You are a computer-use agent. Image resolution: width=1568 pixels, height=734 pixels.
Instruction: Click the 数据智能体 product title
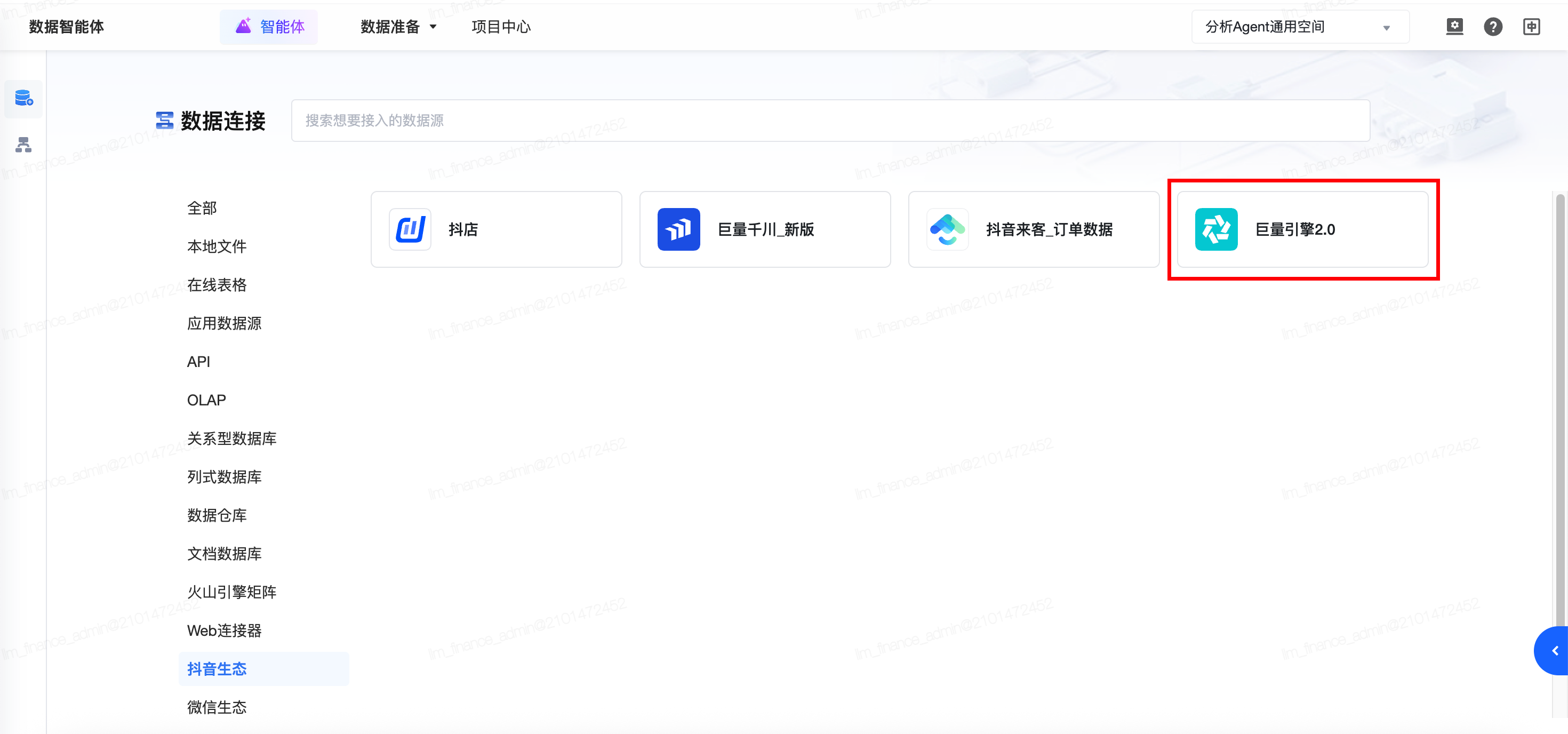pyautogui.click(x=66, y=27)
